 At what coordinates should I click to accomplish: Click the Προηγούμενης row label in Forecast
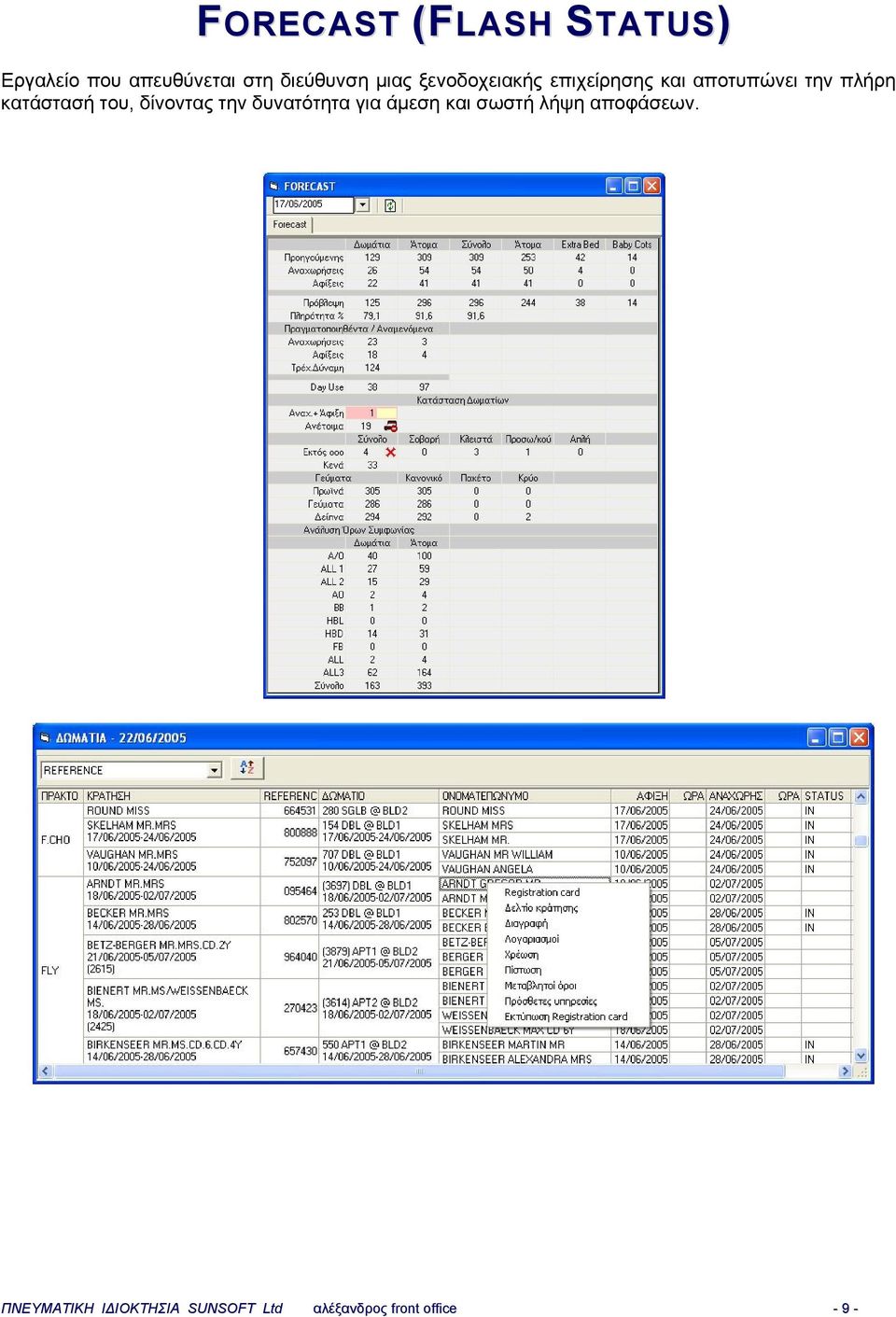point(314,258)
